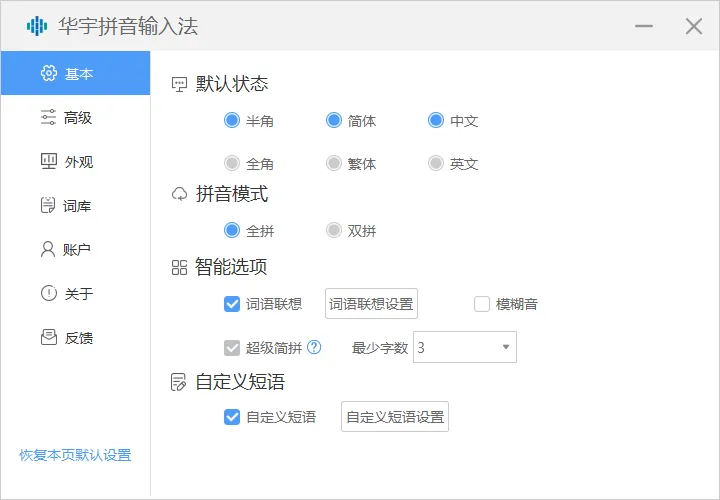
Task: Click the 智能选项 heading text
Action: [231, 267]
